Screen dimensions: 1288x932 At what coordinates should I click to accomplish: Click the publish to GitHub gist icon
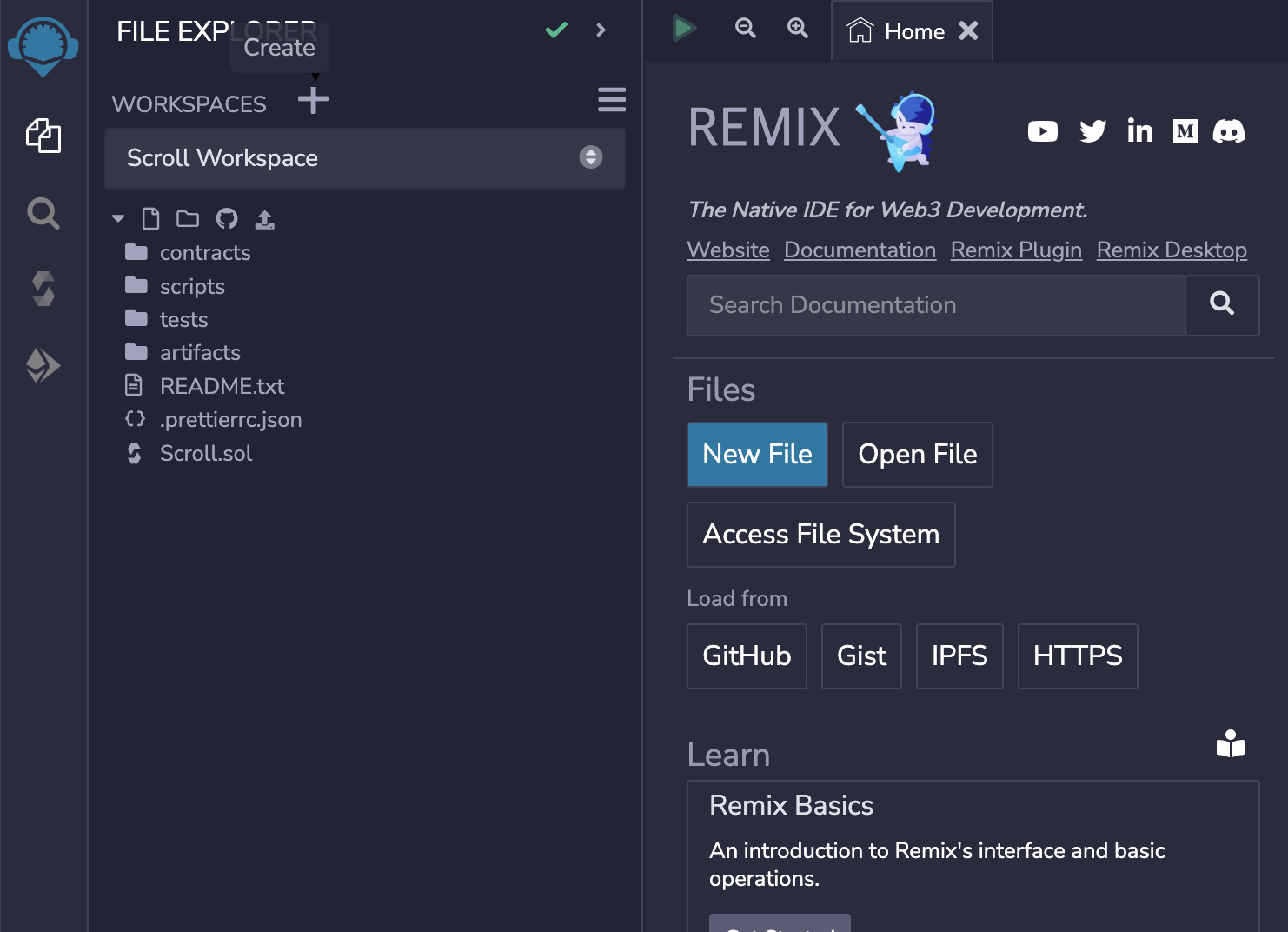click(227, 219)
